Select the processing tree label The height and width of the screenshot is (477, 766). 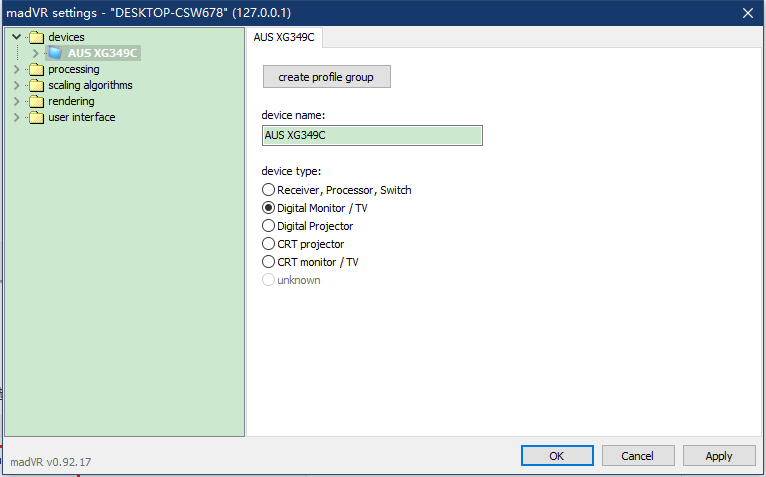pos(74,69)
